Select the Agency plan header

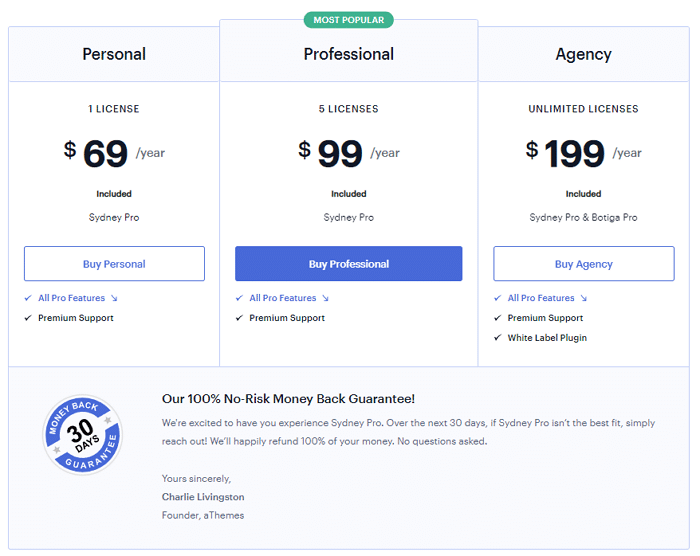click(x=583, y=54)
